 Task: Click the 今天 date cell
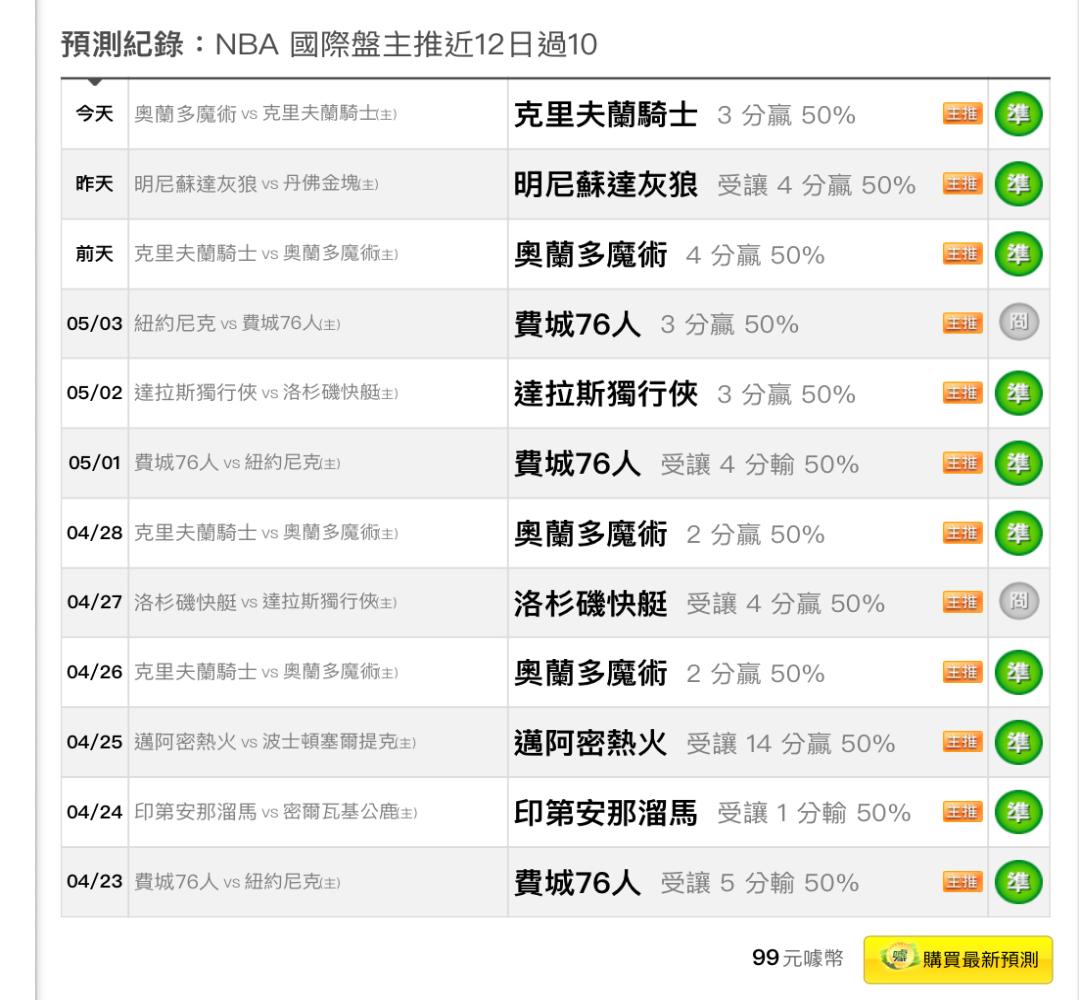[x=94, y=114]
